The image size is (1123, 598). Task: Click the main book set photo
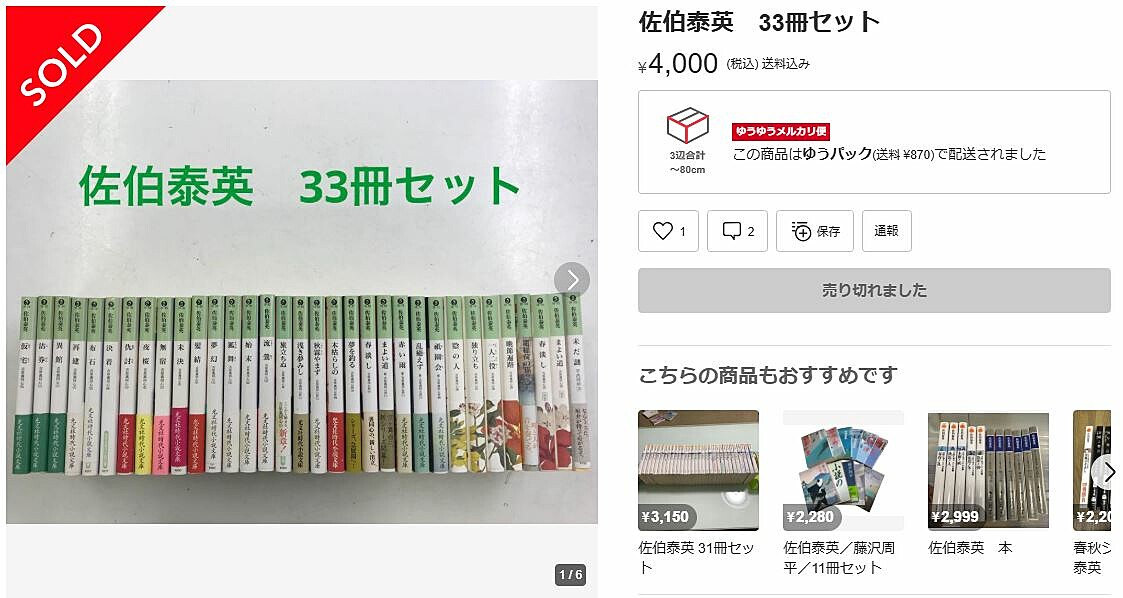302,301
